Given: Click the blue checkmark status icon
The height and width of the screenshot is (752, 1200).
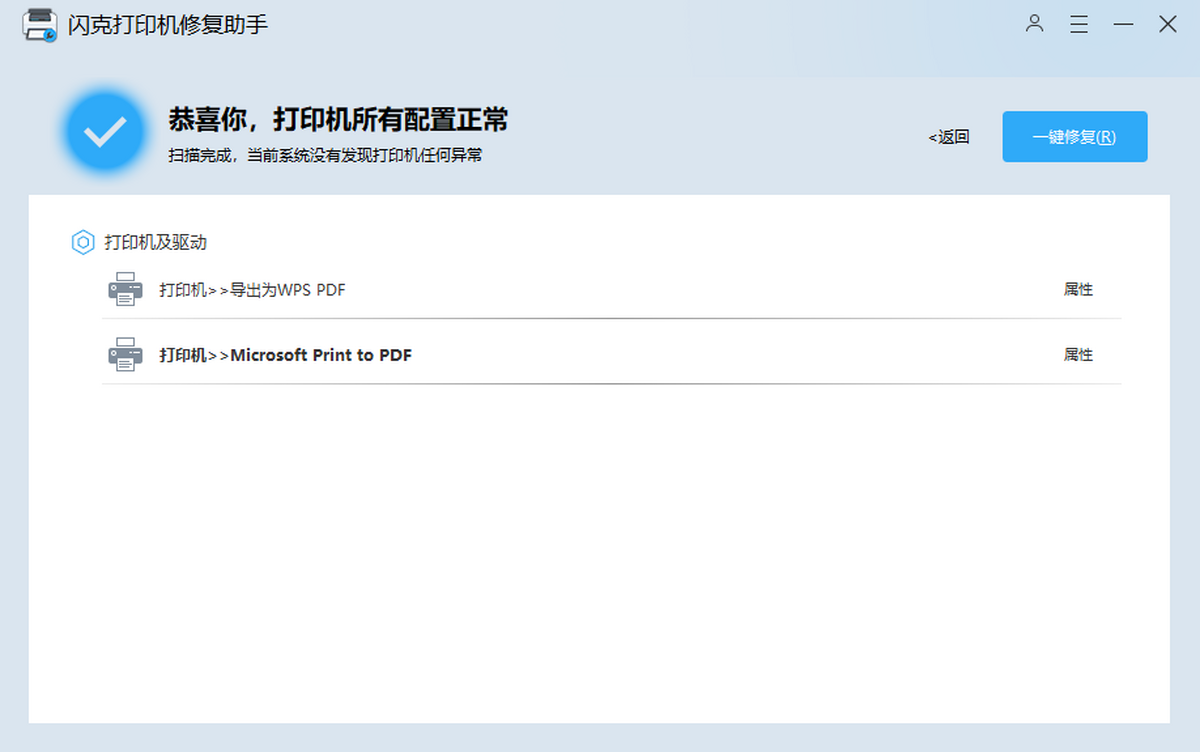Looking at the screenshot, I should [x=104, y=132].
